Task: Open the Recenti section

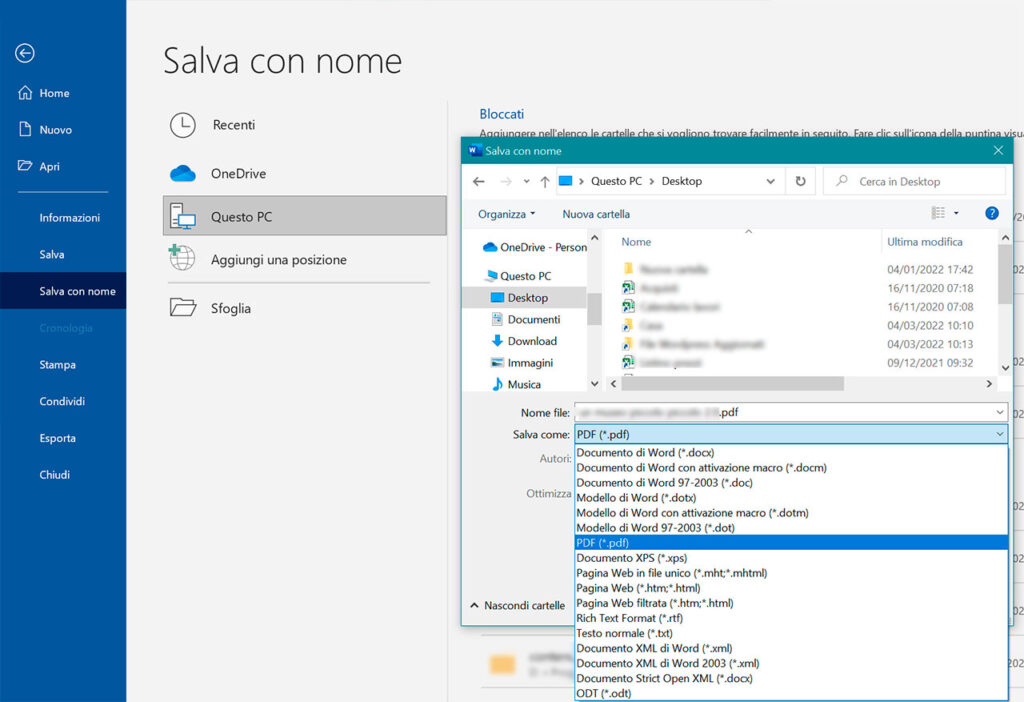Action: 232,126
